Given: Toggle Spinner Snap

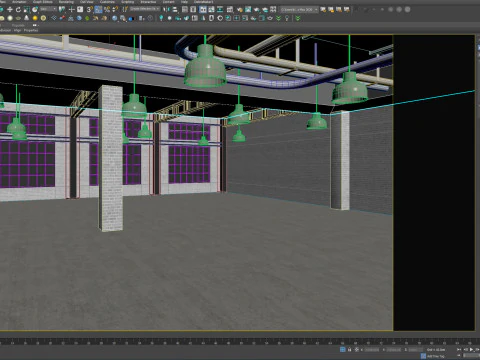Looking at the screenshot, I should point(115,9).
